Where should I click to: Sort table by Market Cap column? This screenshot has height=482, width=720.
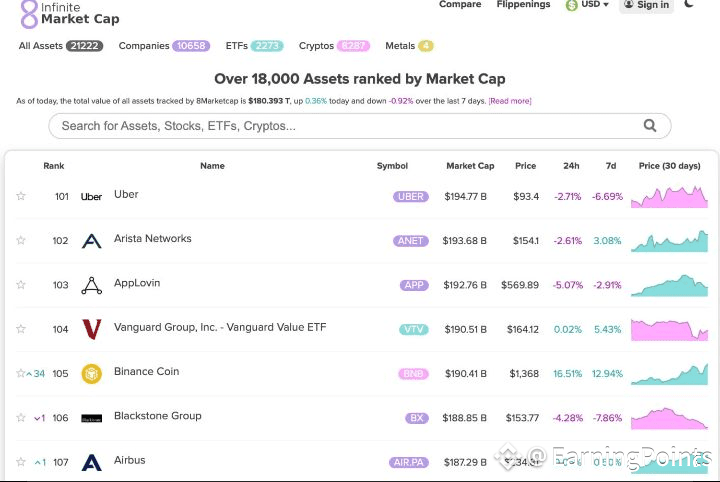coord(470,166)
